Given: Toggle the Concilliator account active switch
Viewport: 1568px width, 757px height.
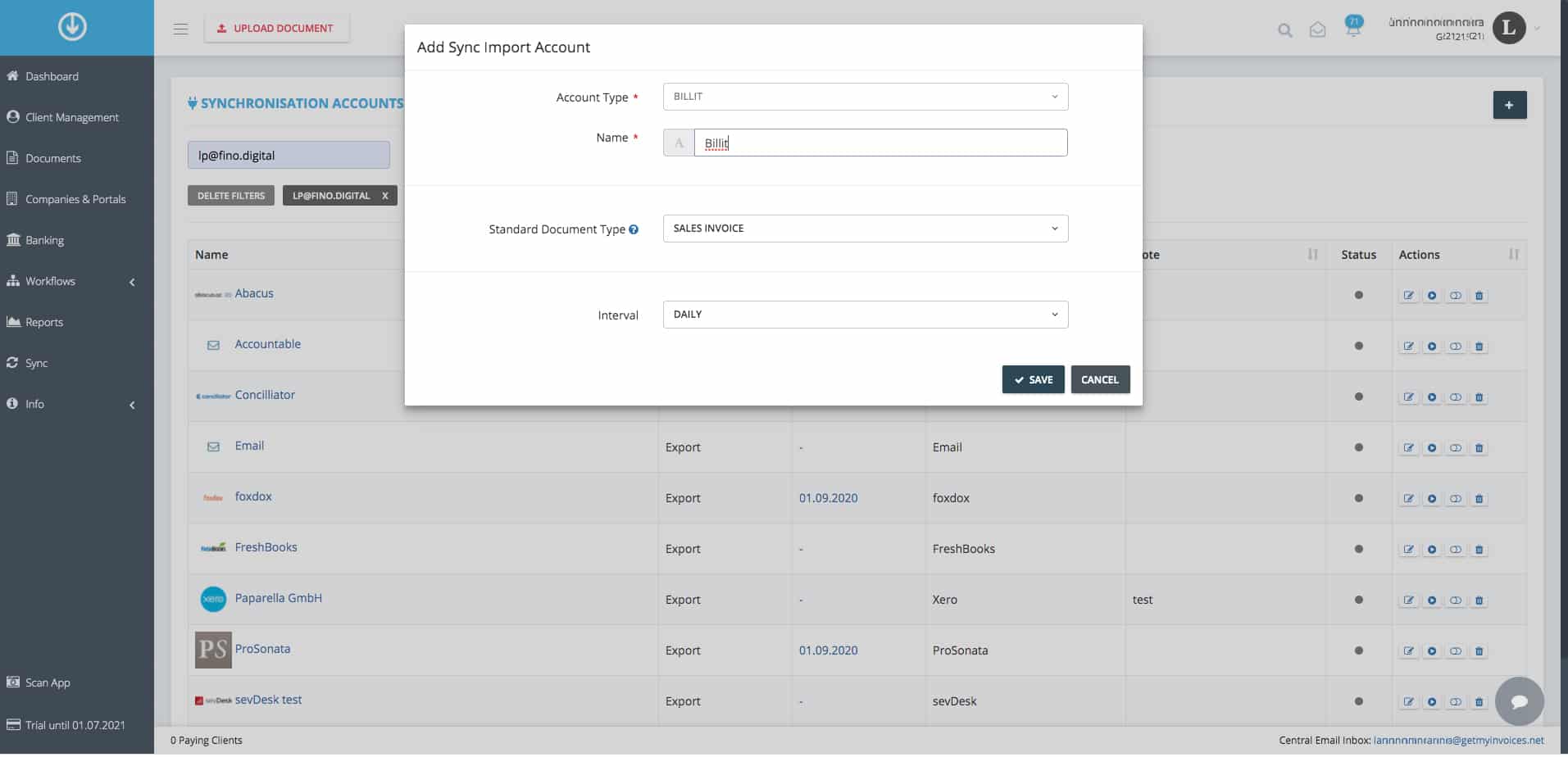Looking at the screenshot, I should [x=1455, y=397].
